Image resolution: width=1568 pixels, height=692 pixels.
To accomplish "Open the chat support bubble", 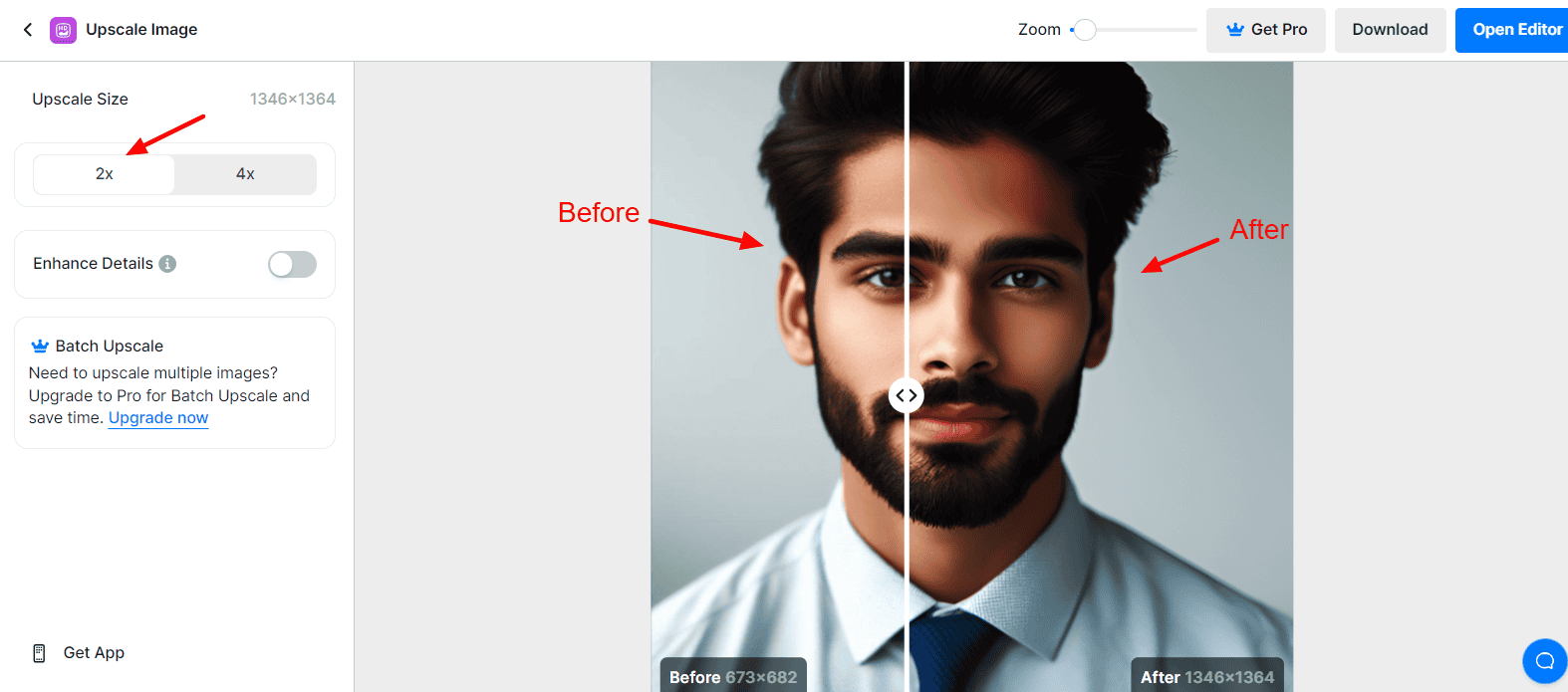I will click(1544, 661).
